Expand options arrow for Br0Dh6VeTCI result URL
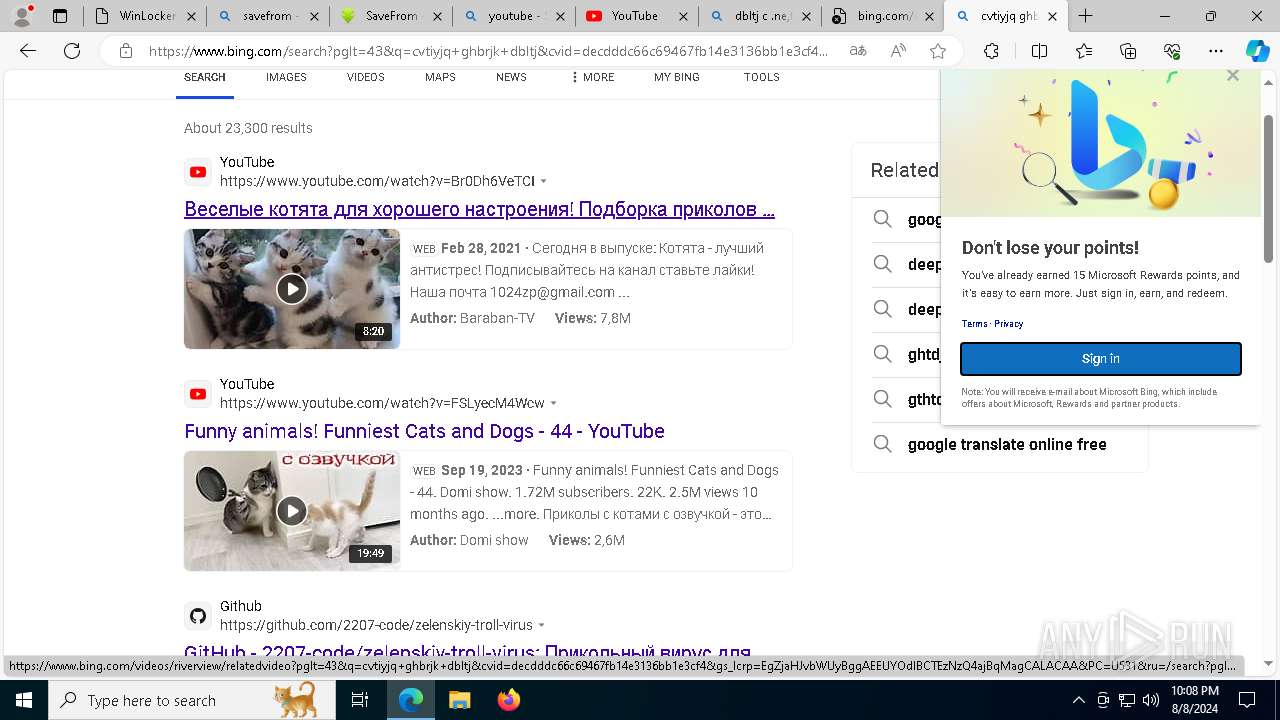This screenshot has height=720, width=1280. click(544, 182)
